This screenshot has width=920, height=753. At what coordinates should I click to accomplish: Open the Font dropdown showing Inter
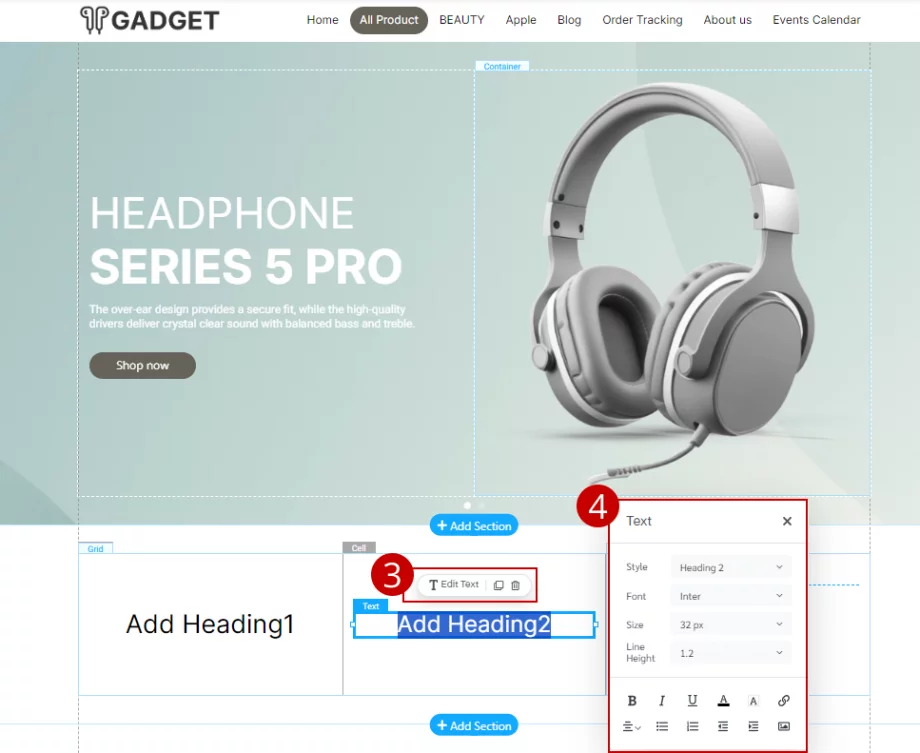pyautogui.click(x=731, y=596)
